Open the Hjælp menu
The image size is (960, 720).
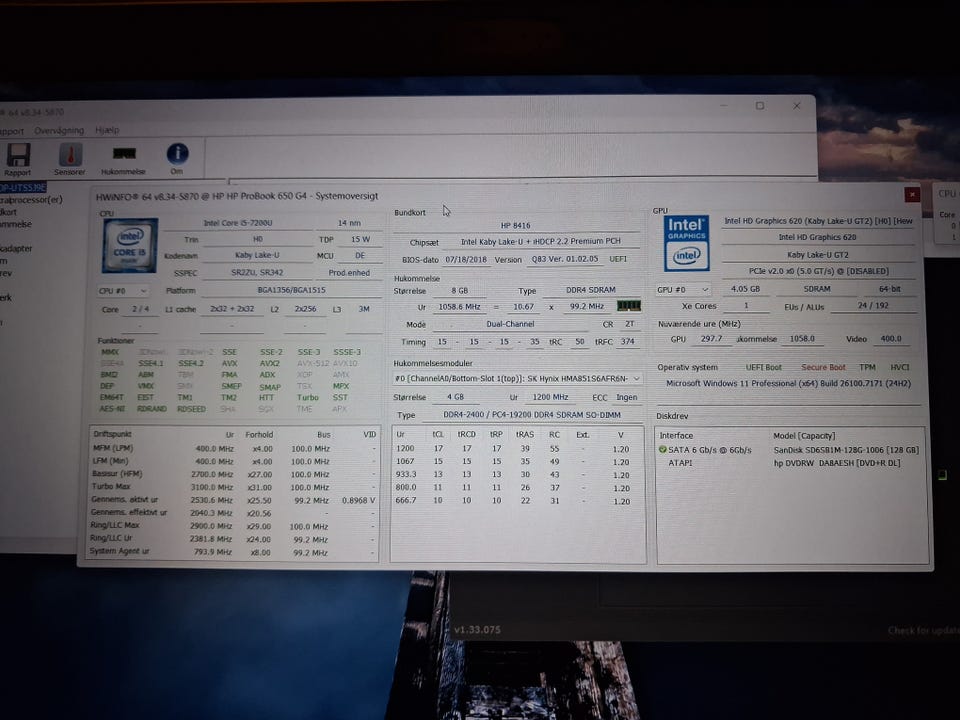[107, 130]
